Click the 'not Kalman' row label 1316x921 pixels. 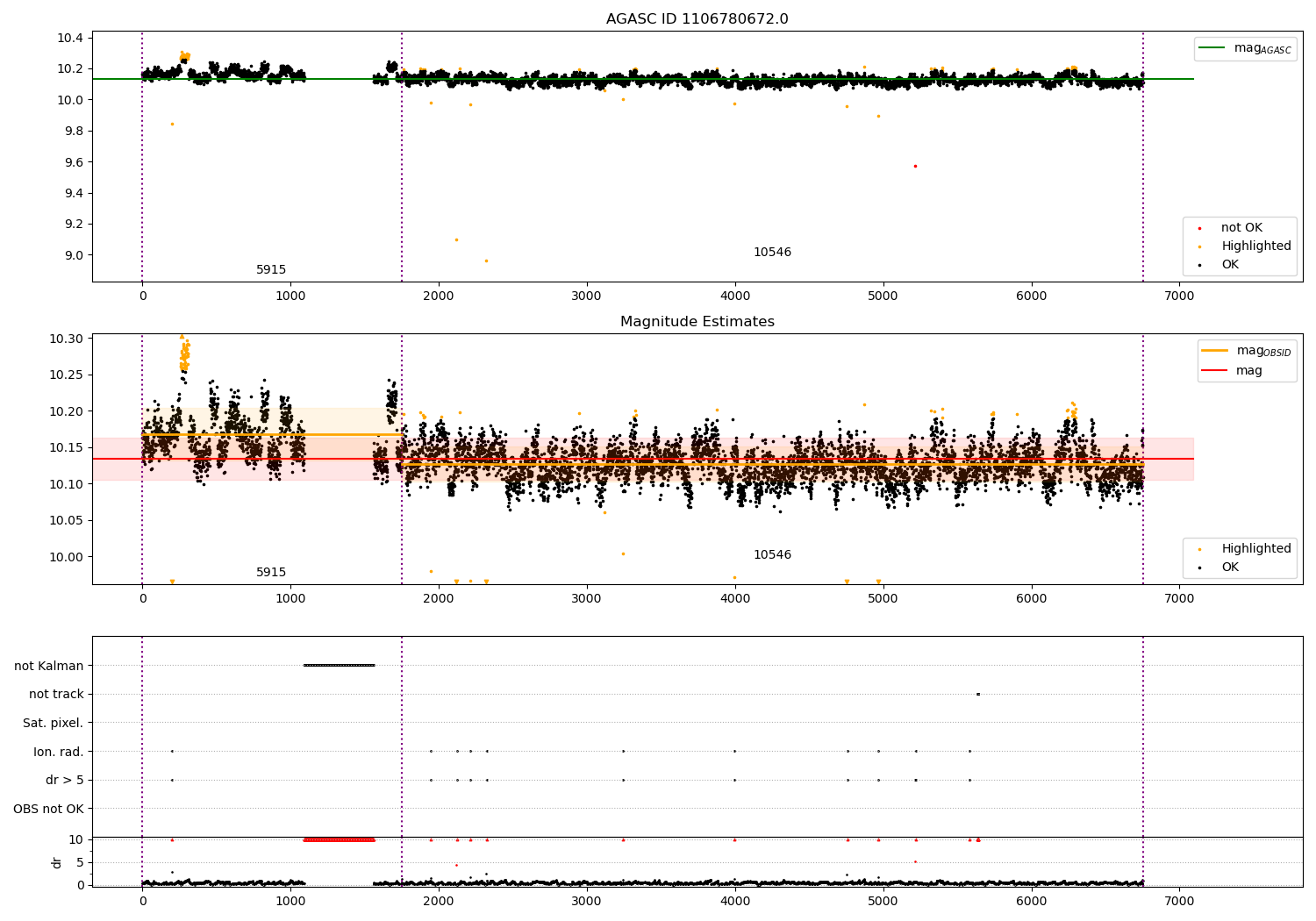(49, 666)
